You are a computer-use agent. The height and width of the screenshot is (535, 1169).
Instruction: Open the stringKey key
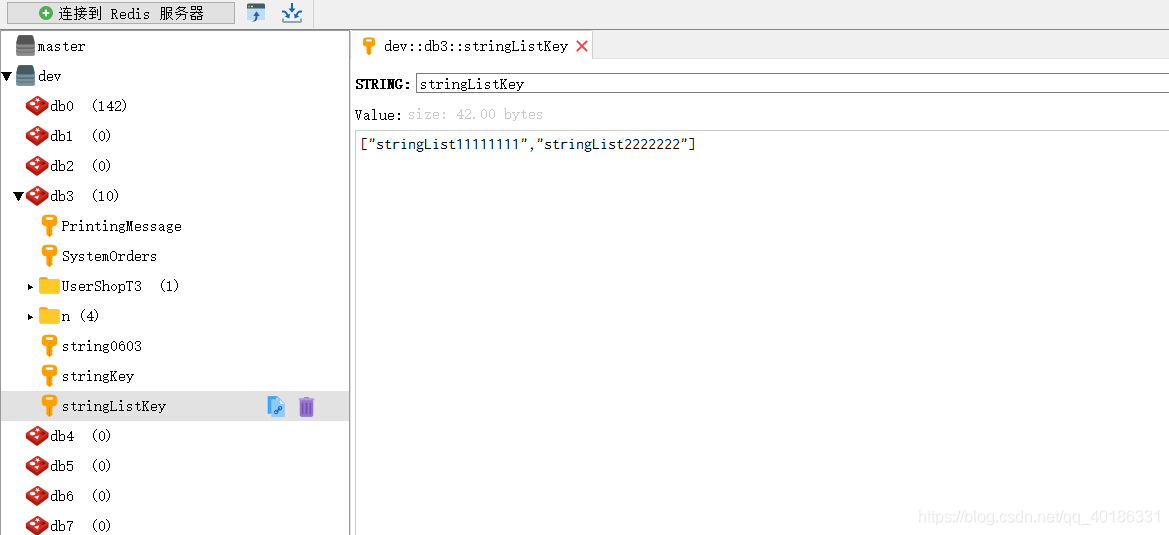(x=98, y=376)
